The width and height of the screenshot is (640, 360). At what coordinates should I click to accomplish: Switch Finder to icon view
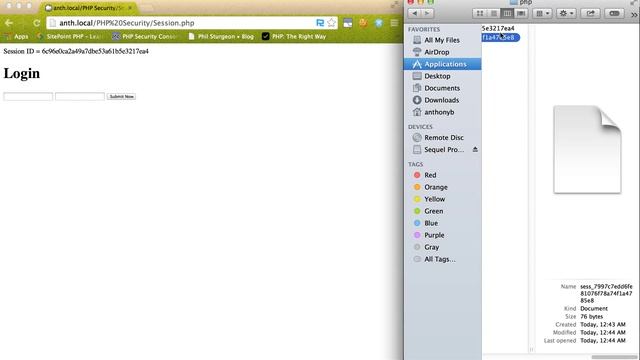(480, 13)
